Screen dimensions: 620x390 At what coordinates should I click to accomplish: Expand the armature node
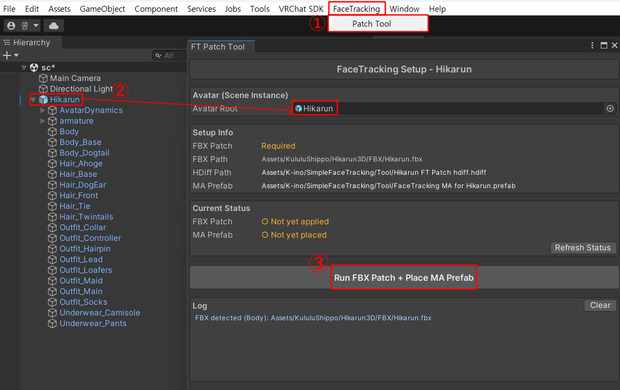tap(43, 121)
